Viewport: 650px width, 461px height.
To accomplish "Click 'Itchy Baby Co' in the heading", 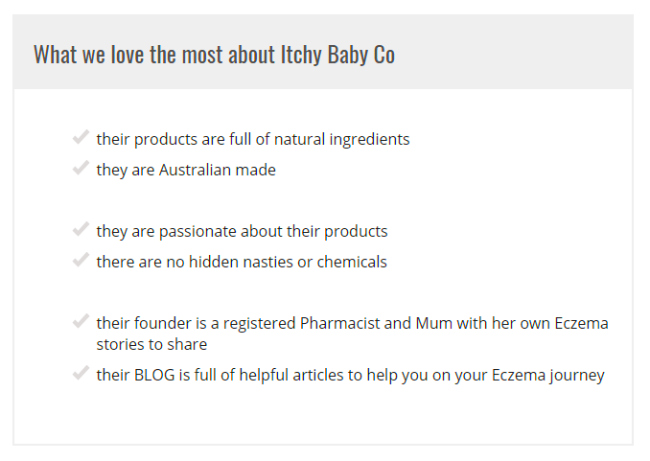I will (338, 54).
